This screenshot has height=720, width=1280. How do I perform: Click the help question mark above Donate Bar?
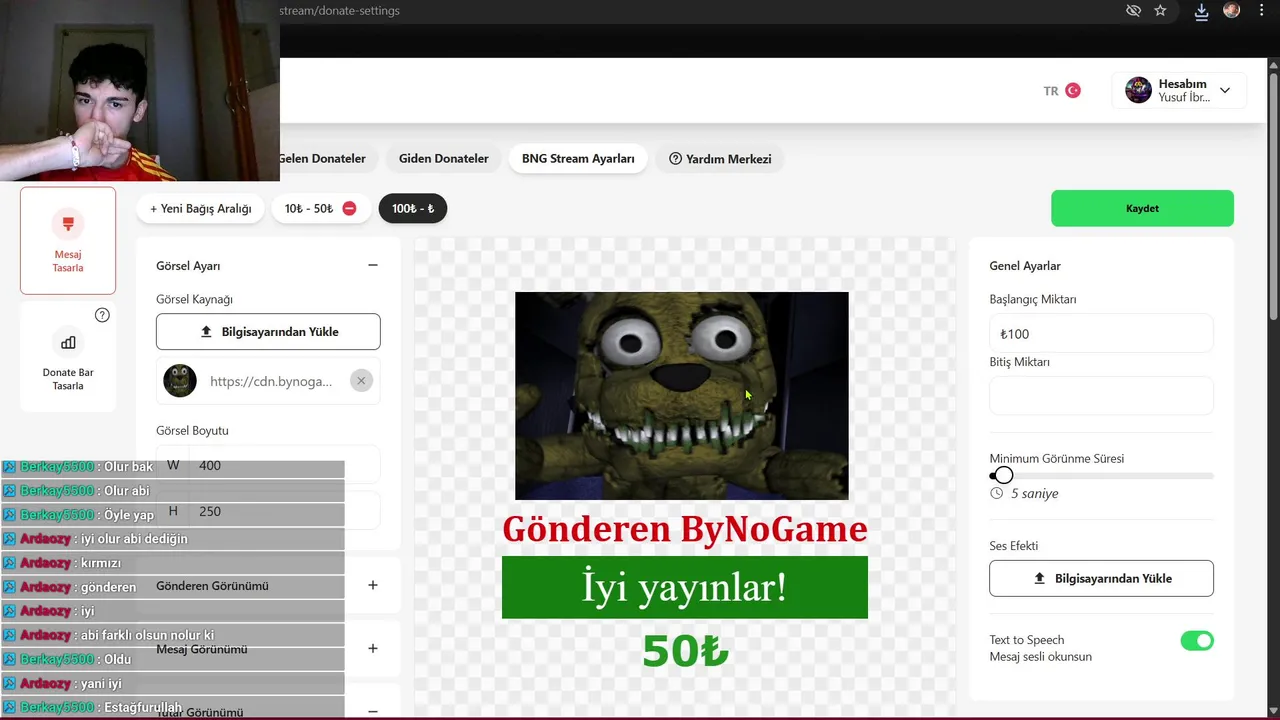(x=102, y=315)
